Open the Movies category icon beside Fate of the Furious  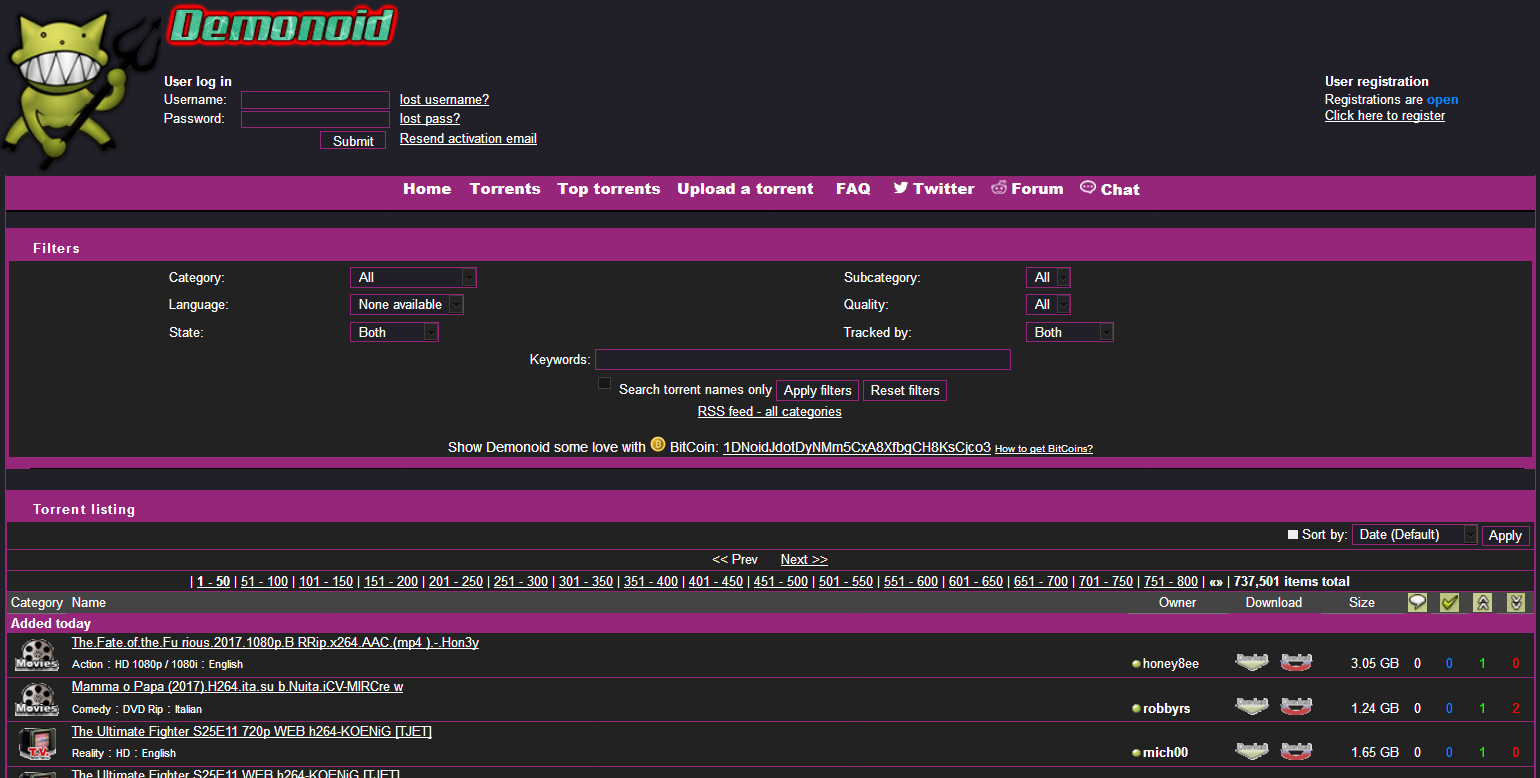coord(36,655)
